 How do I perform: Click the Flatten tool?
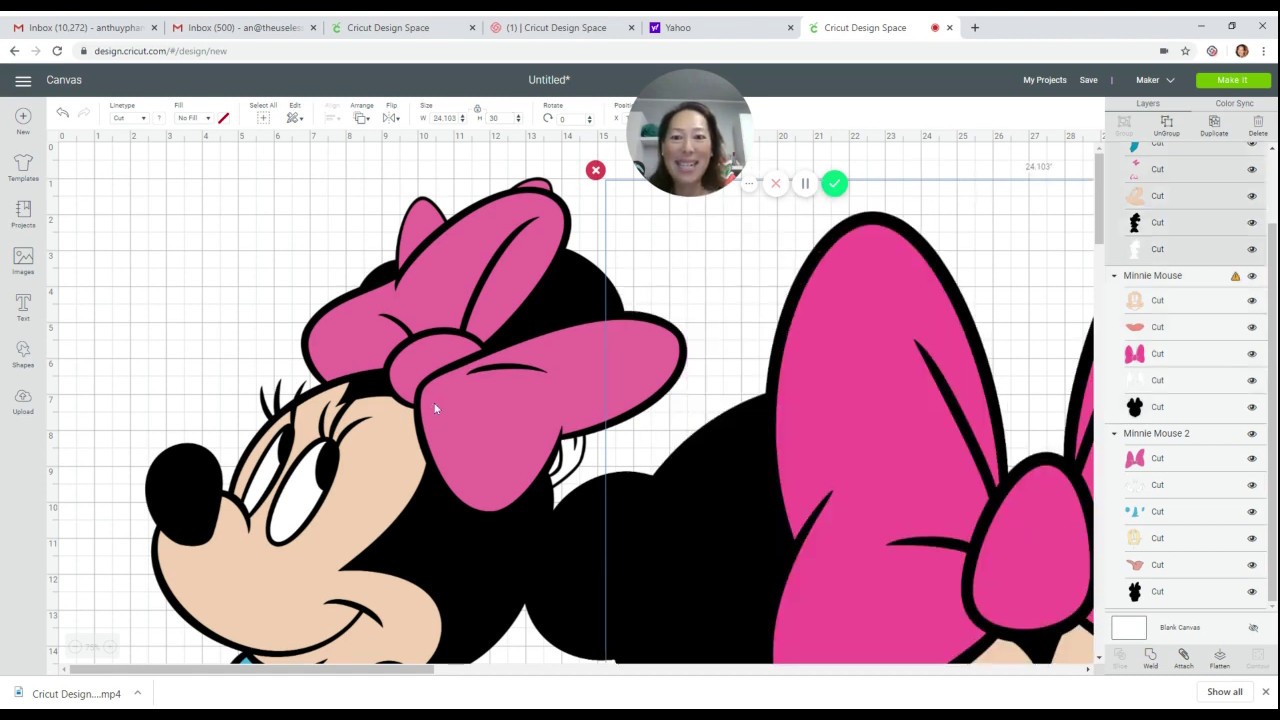click(x=1219, y=659)
